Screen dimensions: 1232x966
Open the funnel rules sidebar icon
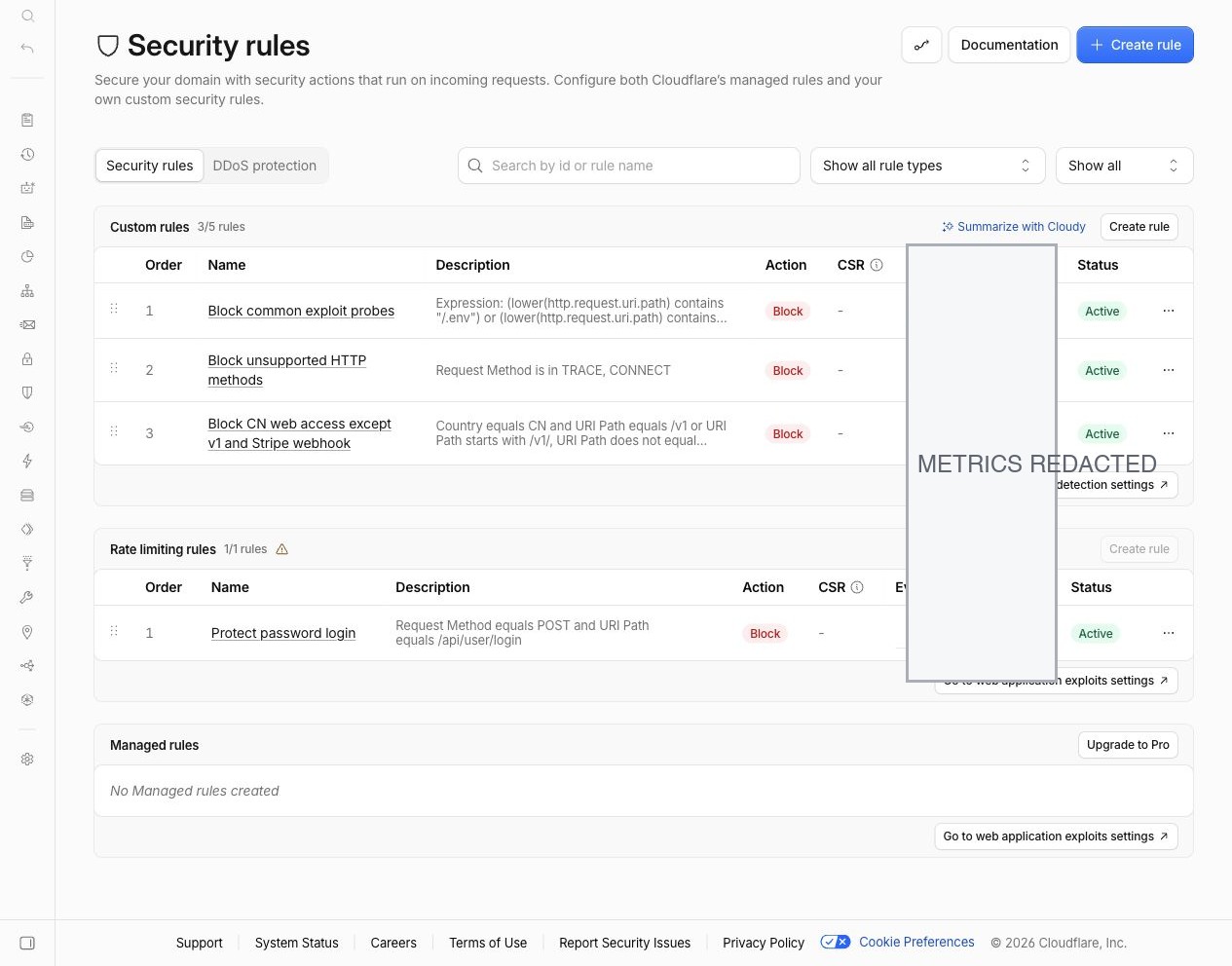click(27, 563)
